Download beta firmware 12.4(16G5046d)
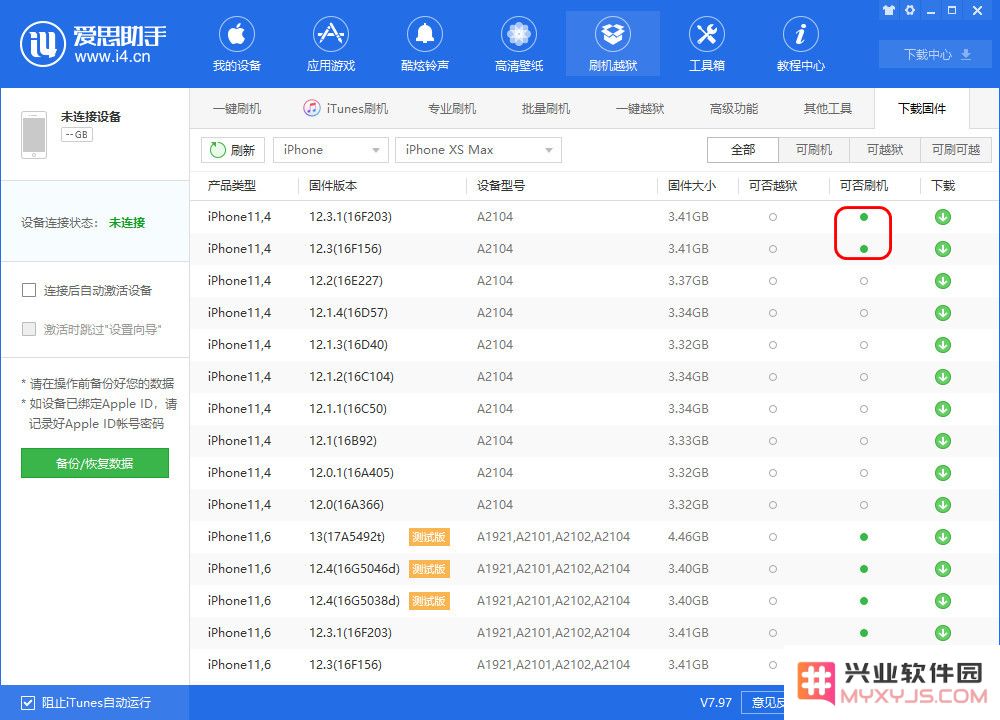 tap(943, 569)
